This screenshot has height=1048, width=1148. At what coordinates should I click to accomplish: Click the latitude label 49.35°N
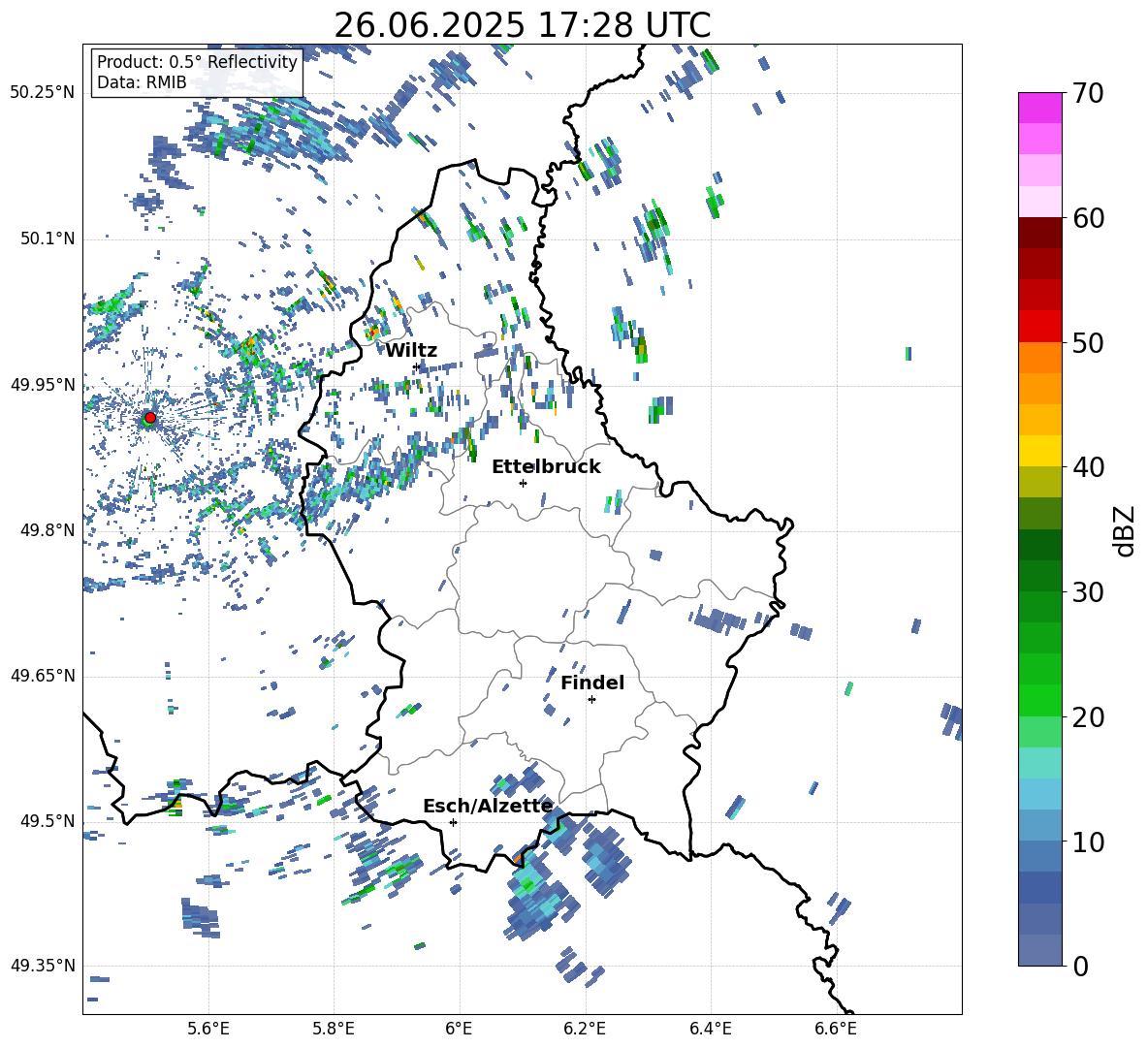point(43,966)
